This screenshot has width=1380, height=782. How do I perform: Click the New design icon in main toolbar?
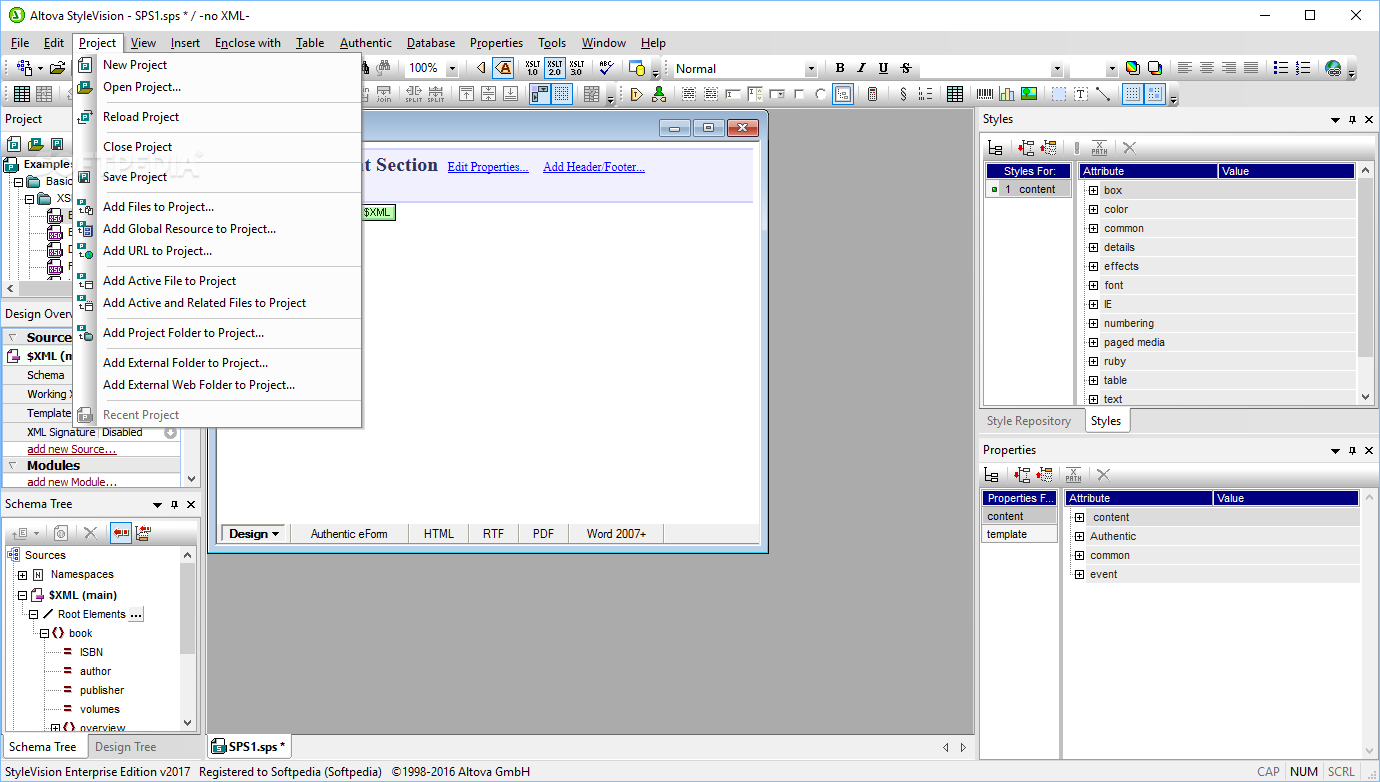click(x=24, y=68)
